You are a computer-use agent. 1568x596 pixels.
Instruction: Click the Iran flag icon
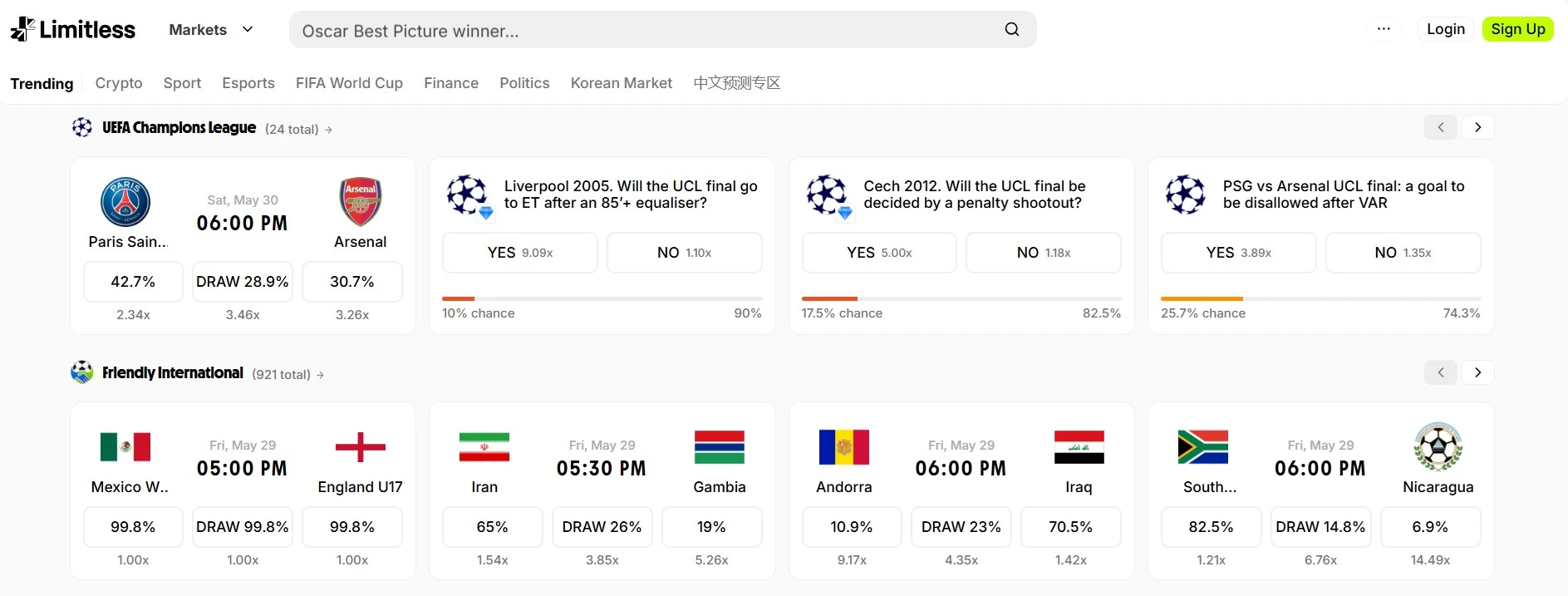tap(484, 447)
